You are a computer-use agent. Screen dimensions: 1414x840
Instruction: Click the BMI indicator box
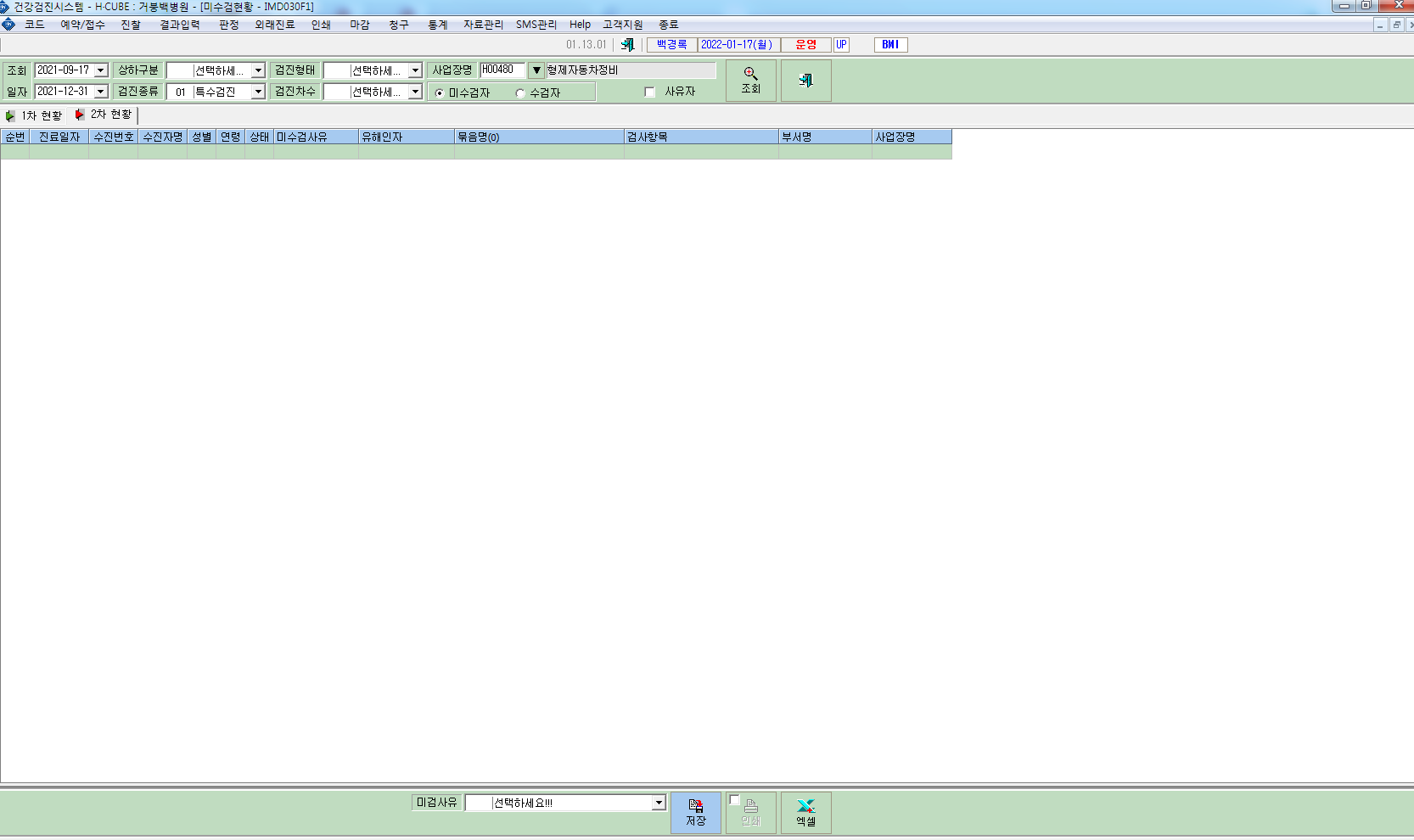click(x=890, y=44)
